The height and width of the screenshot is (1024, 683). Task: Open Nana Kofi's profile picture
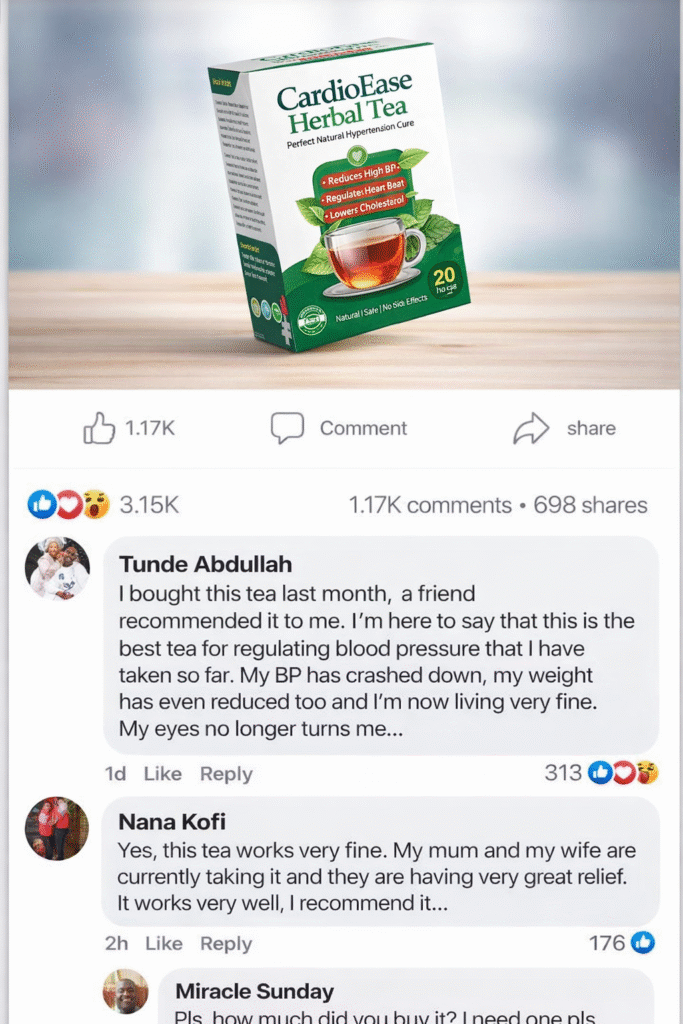coord(57,829)
